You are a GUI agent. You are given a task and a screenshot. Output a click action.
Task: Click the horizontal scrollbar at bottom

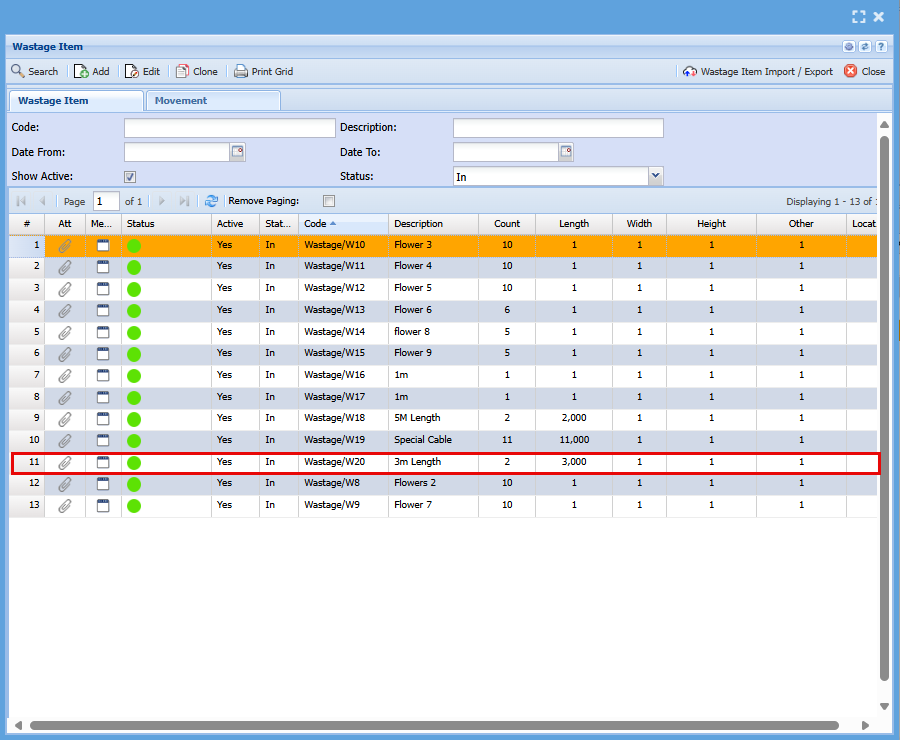click(x=434, y=725)
